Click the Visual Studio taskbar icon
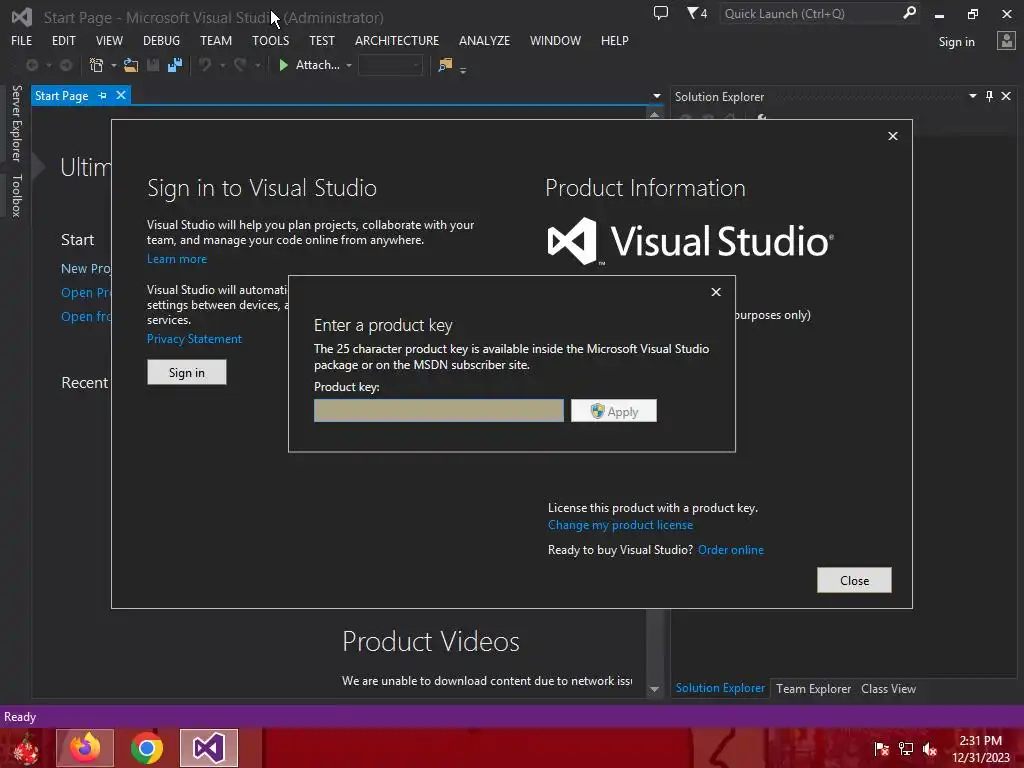Image resolution: width=1024 pixels, height=768 pixels. [x=209, y=748]
